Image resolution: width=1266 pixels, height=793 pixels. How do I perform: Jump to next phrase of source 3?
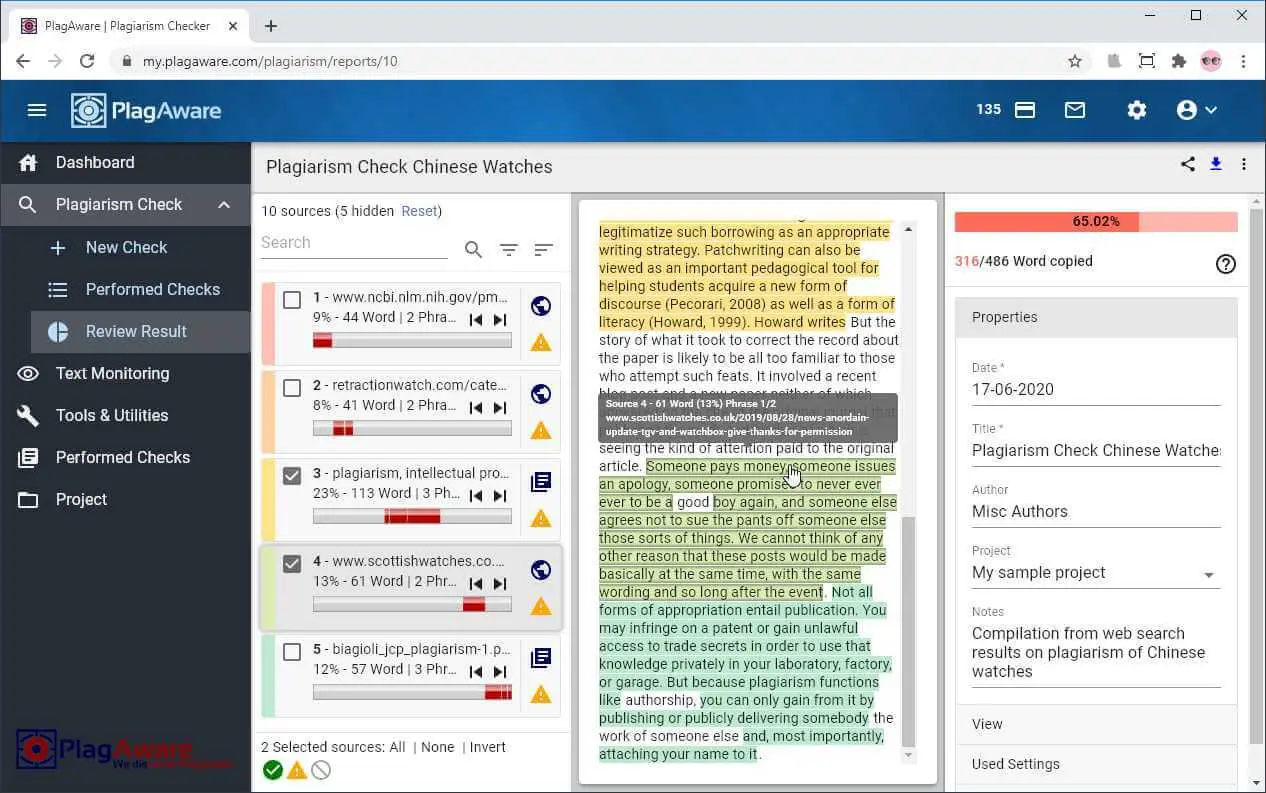pos(501,495)
